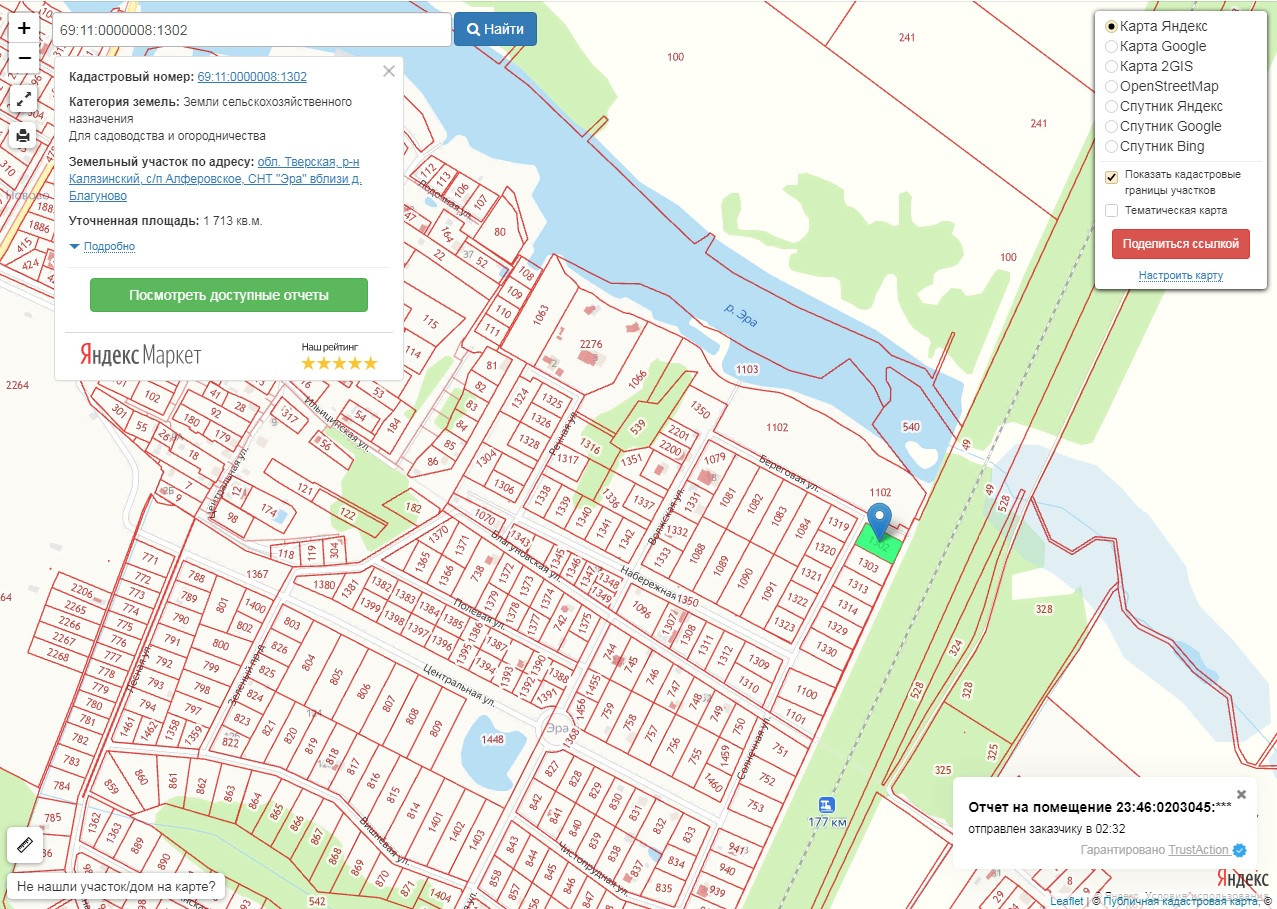Click Не нашли участок/дом на карте? button
This screenshot has width=1277, height=909.
point(116,886)
